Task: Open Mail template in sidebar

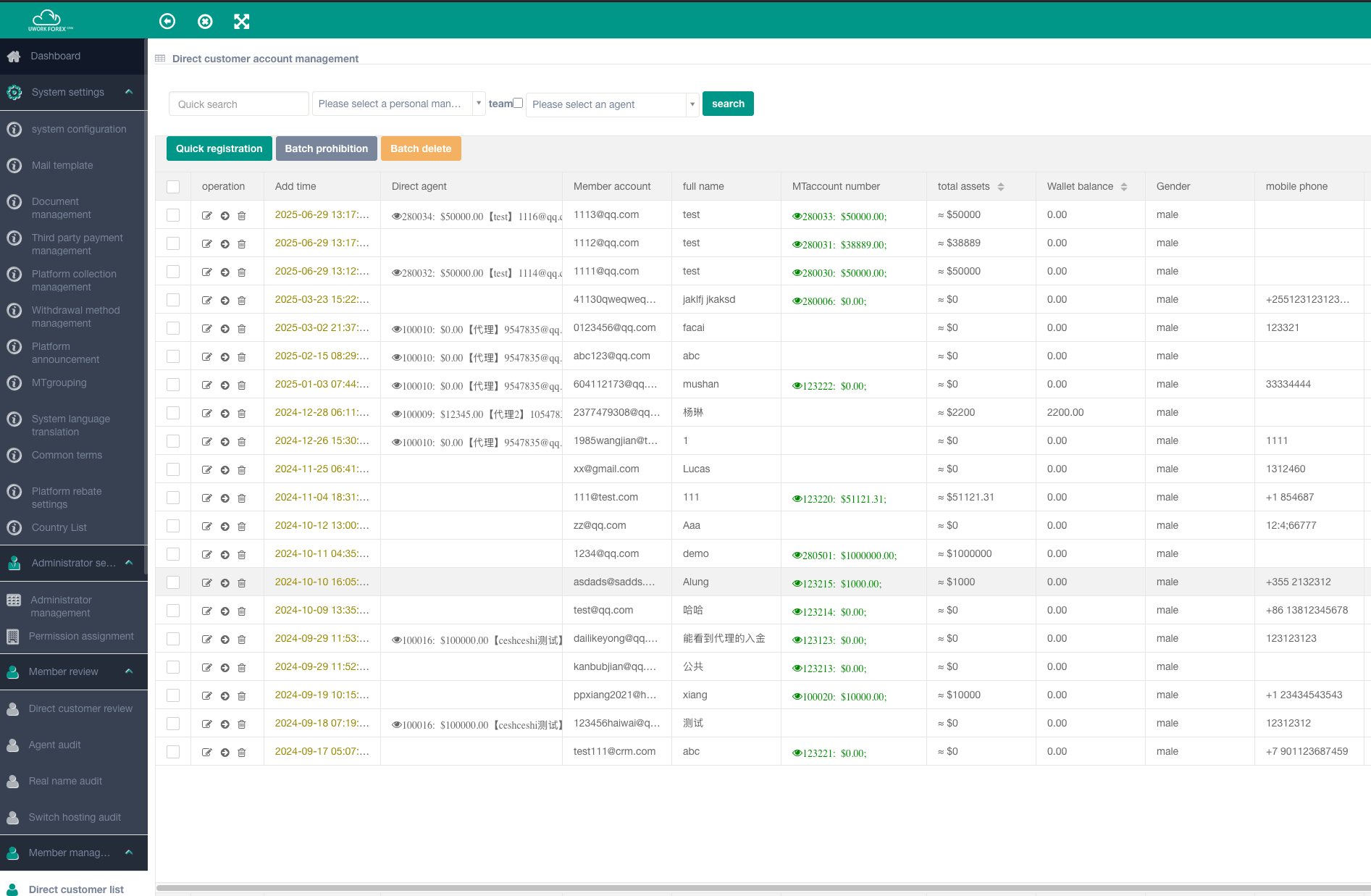Action: (62, 165)
